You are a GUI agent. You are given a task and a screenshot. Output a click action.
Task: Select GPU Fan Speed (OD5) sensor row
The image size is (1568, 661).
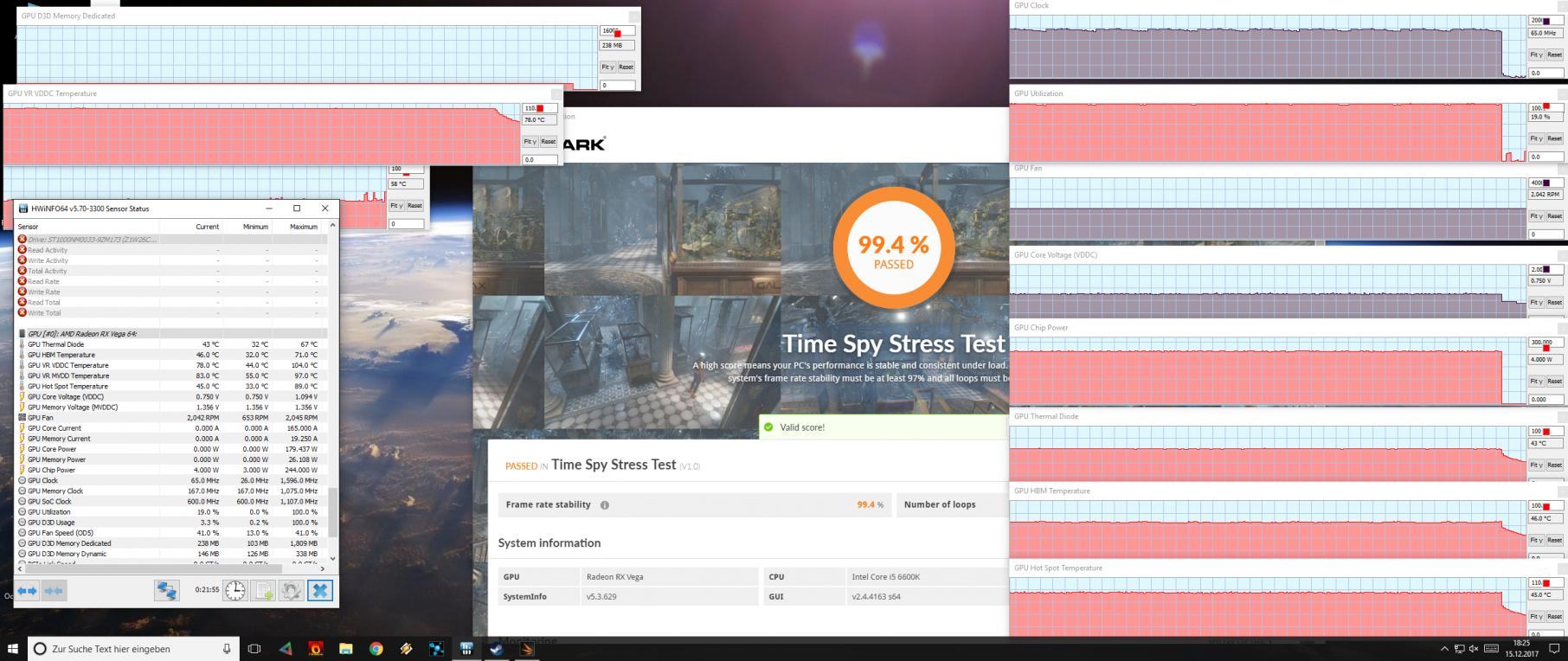pos(171,533)
